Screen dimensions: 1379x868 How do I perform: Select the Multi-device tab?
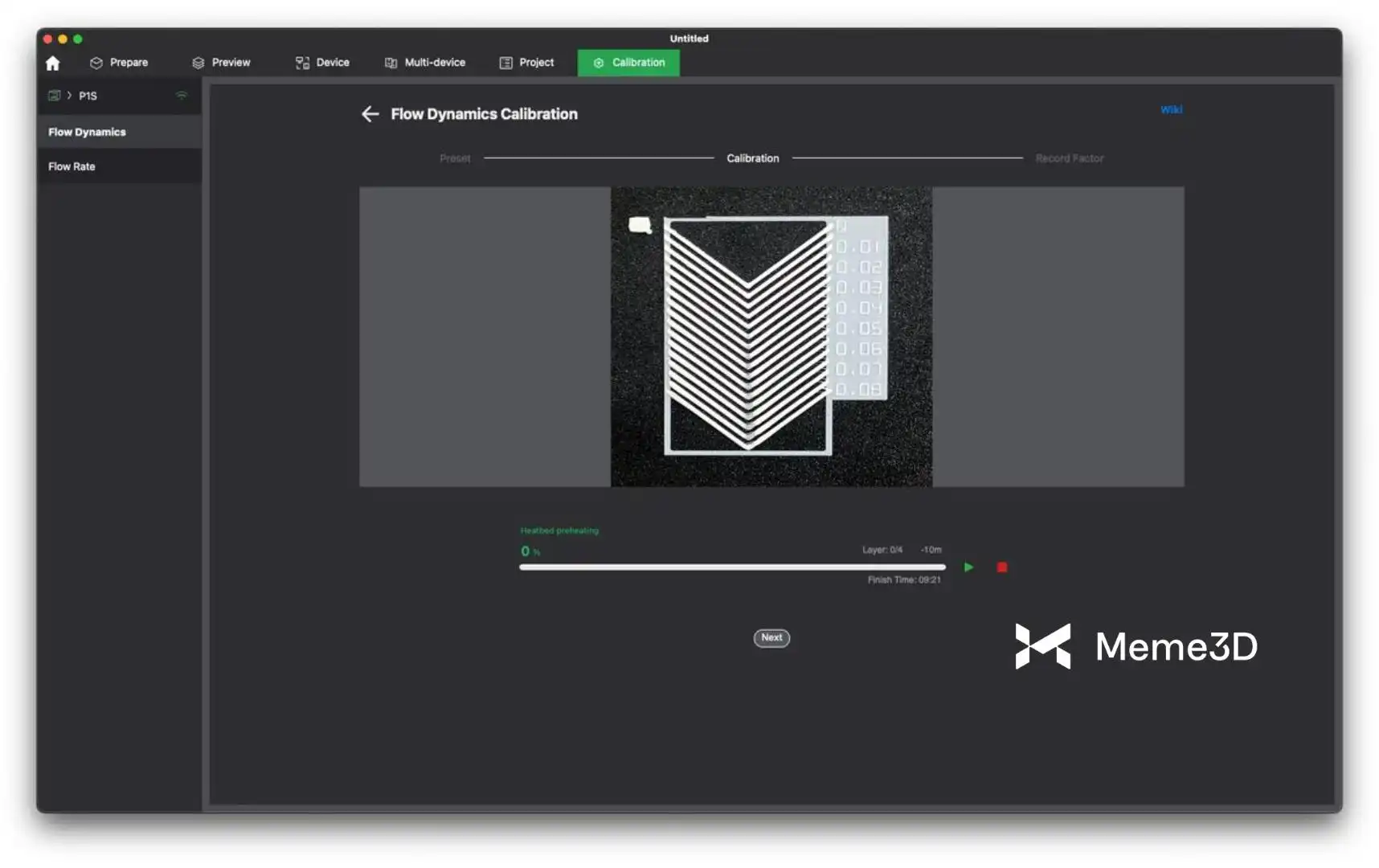pos(425,63)
